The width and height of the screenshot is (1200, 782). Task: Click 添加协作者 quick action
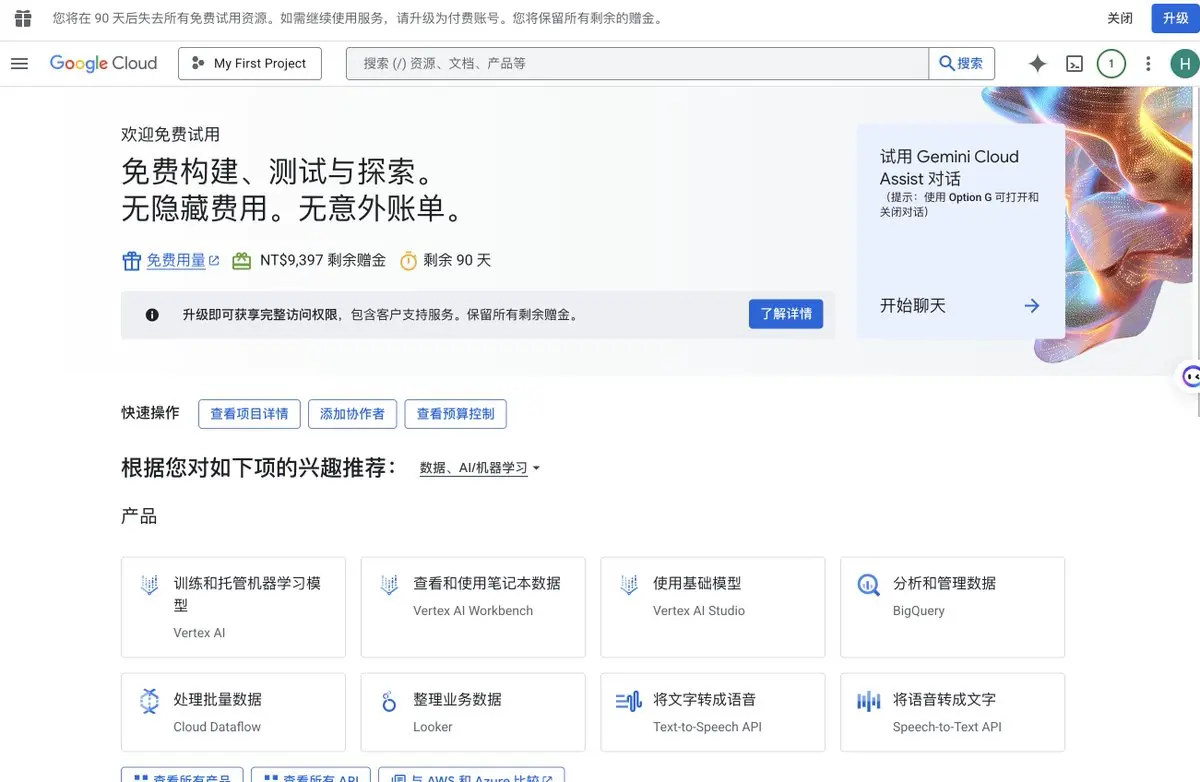pos(352,414)
